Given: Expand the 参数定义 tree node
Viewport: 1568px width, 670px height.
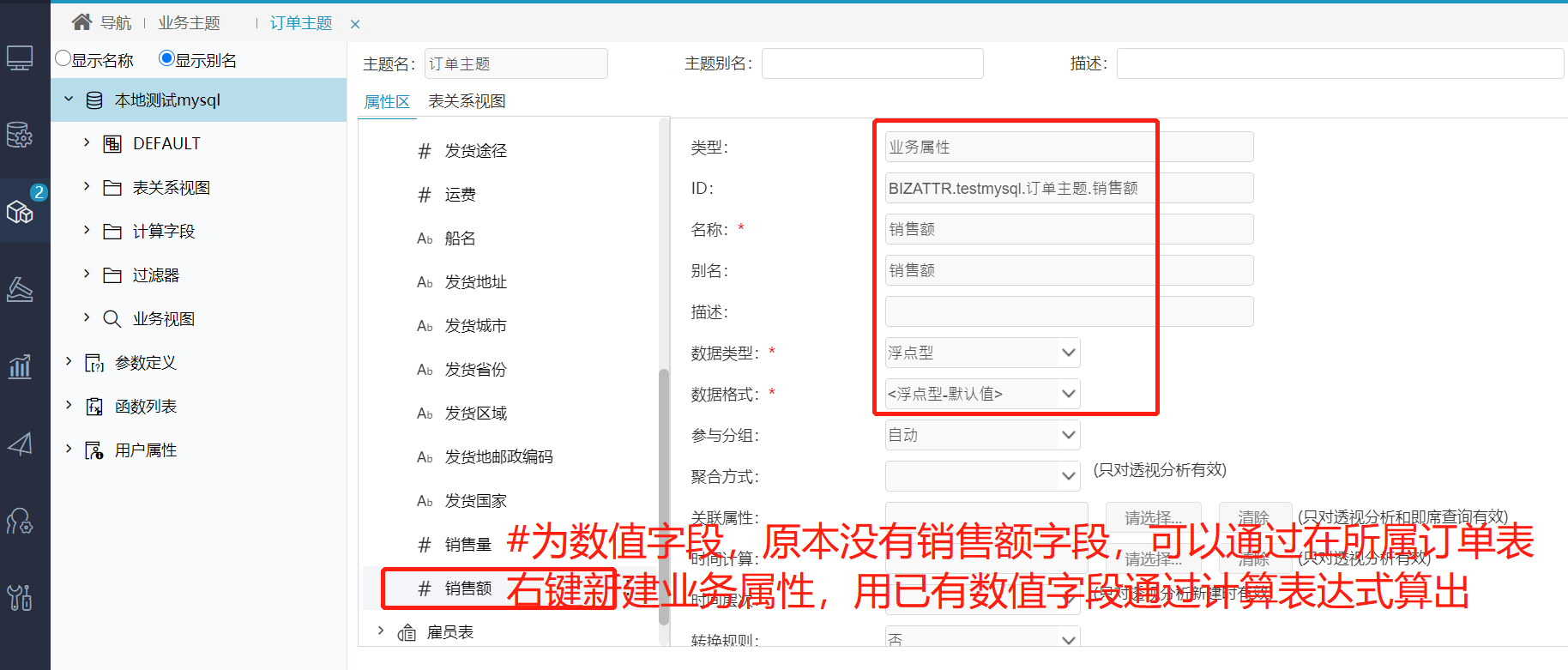Looking at the screenshot, I should pyautogui.click(x=69, y=361).
